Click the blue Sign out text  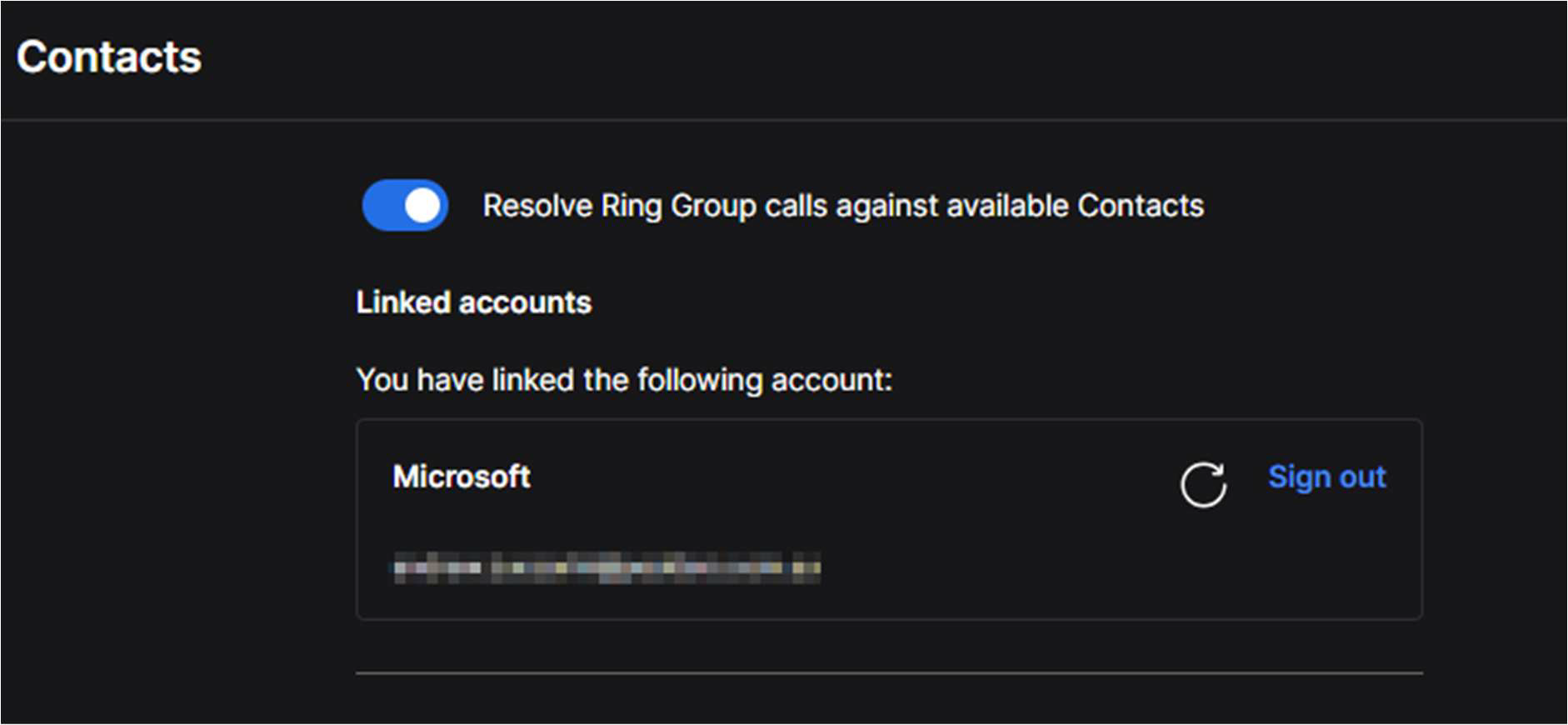(1326, 477)
